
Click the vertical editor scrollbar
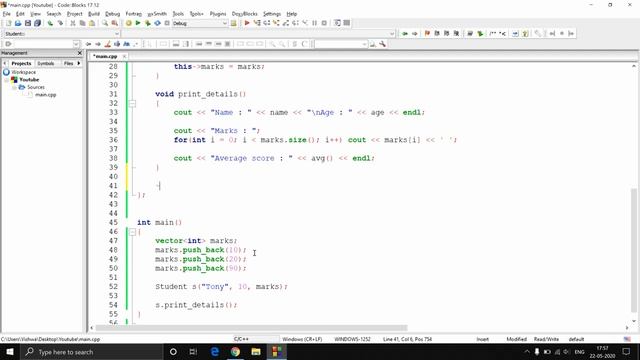pyautogui.click(x=634, y=250)
